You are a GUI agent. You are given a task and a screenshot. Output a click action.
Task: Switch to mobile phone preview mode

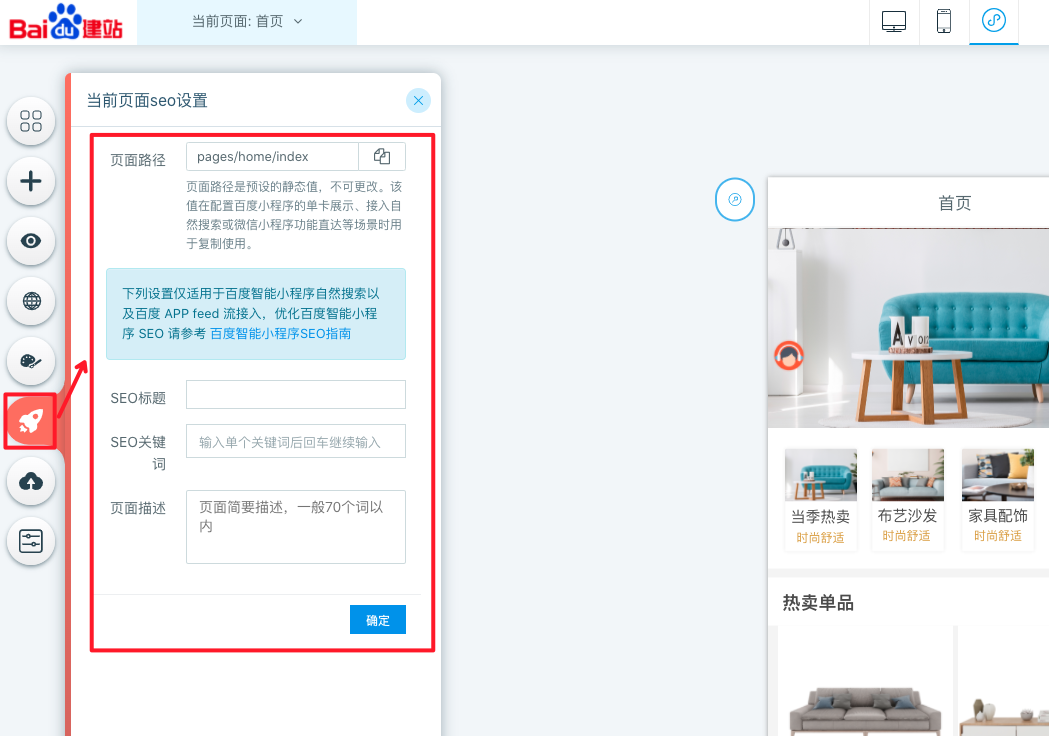944,21
